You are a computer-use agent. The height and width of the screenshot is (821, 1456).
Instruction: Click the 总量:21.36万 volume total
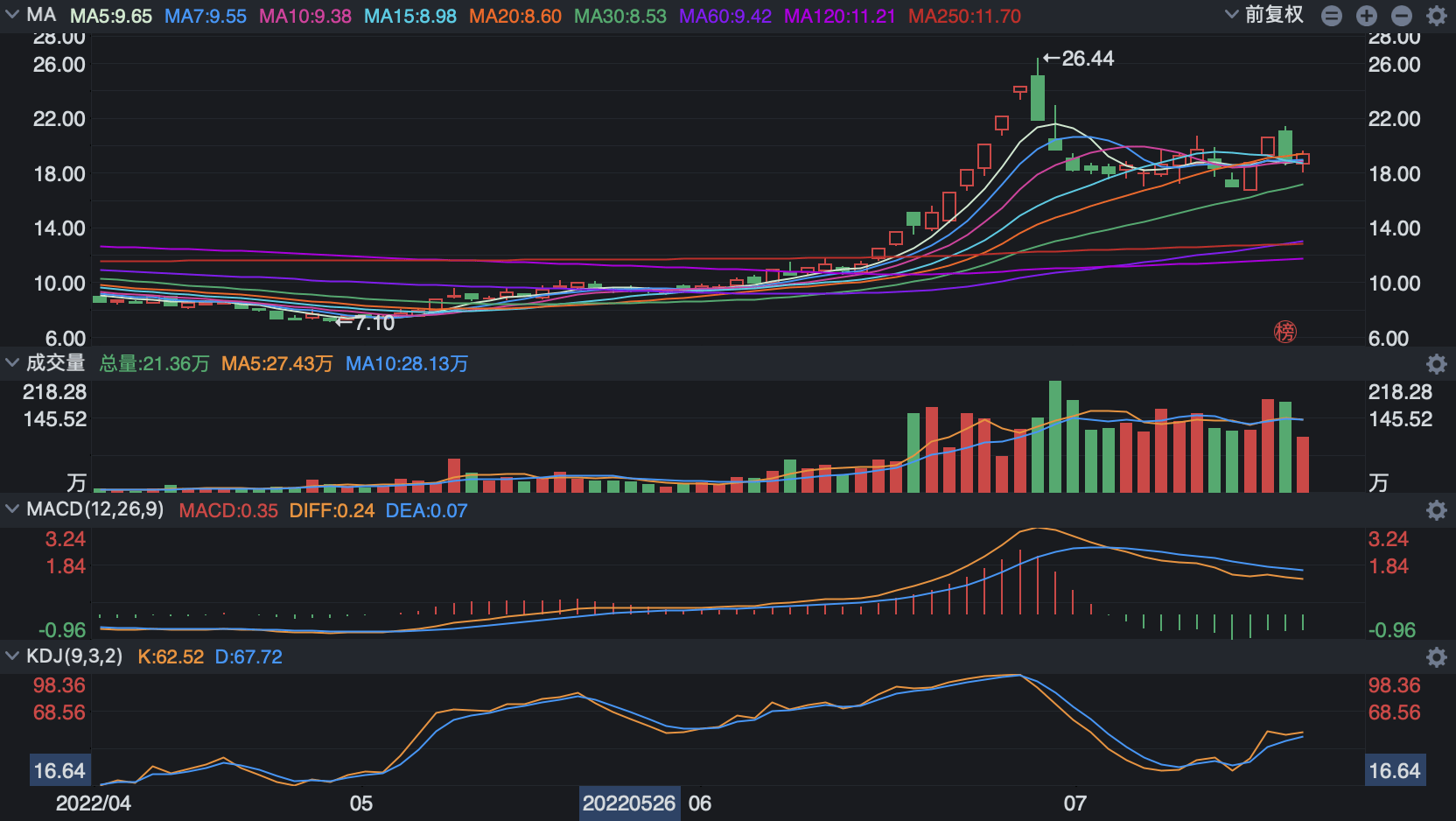tap(155, 363)
